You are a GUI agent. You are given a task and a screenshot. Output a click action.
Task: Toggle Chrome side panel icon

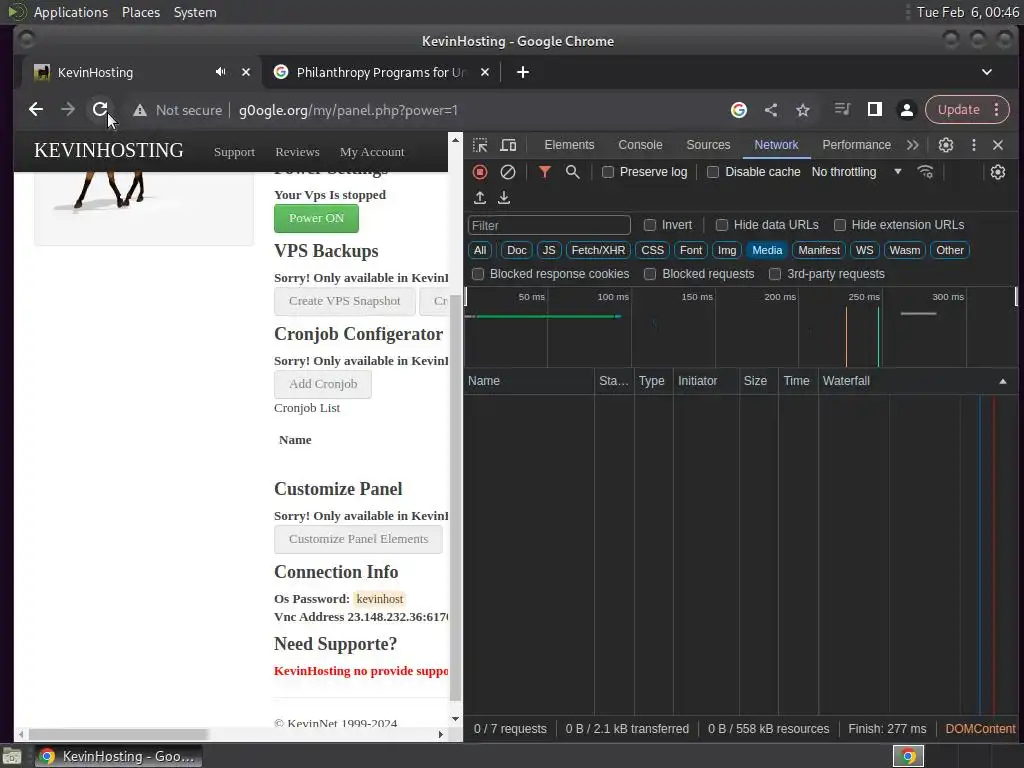click(874, 110)
